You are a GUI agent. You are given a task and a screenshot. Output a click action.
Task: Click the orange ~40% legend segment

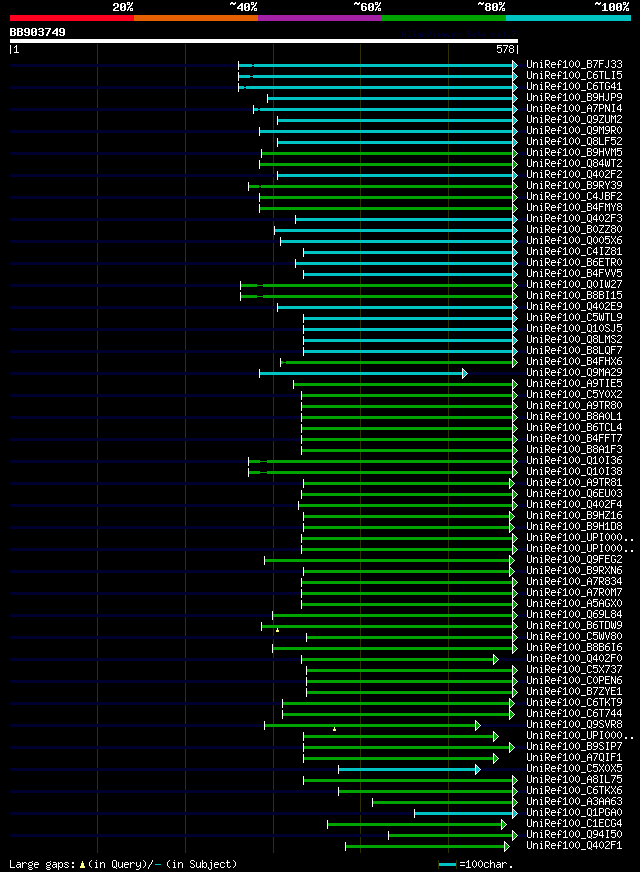point(196,18)
